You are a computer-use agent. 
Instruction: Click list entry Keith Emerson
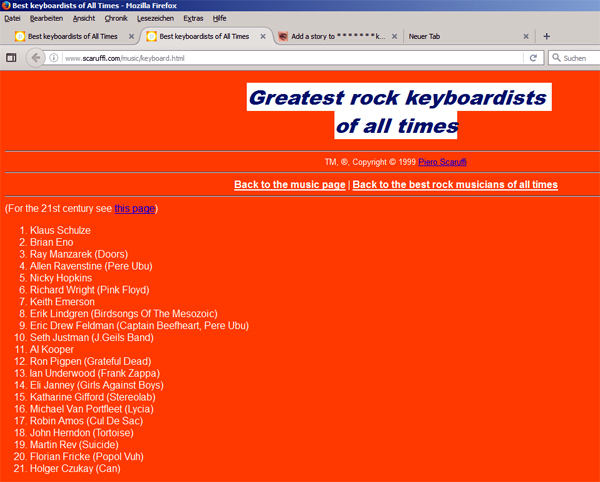click(62, 301)
